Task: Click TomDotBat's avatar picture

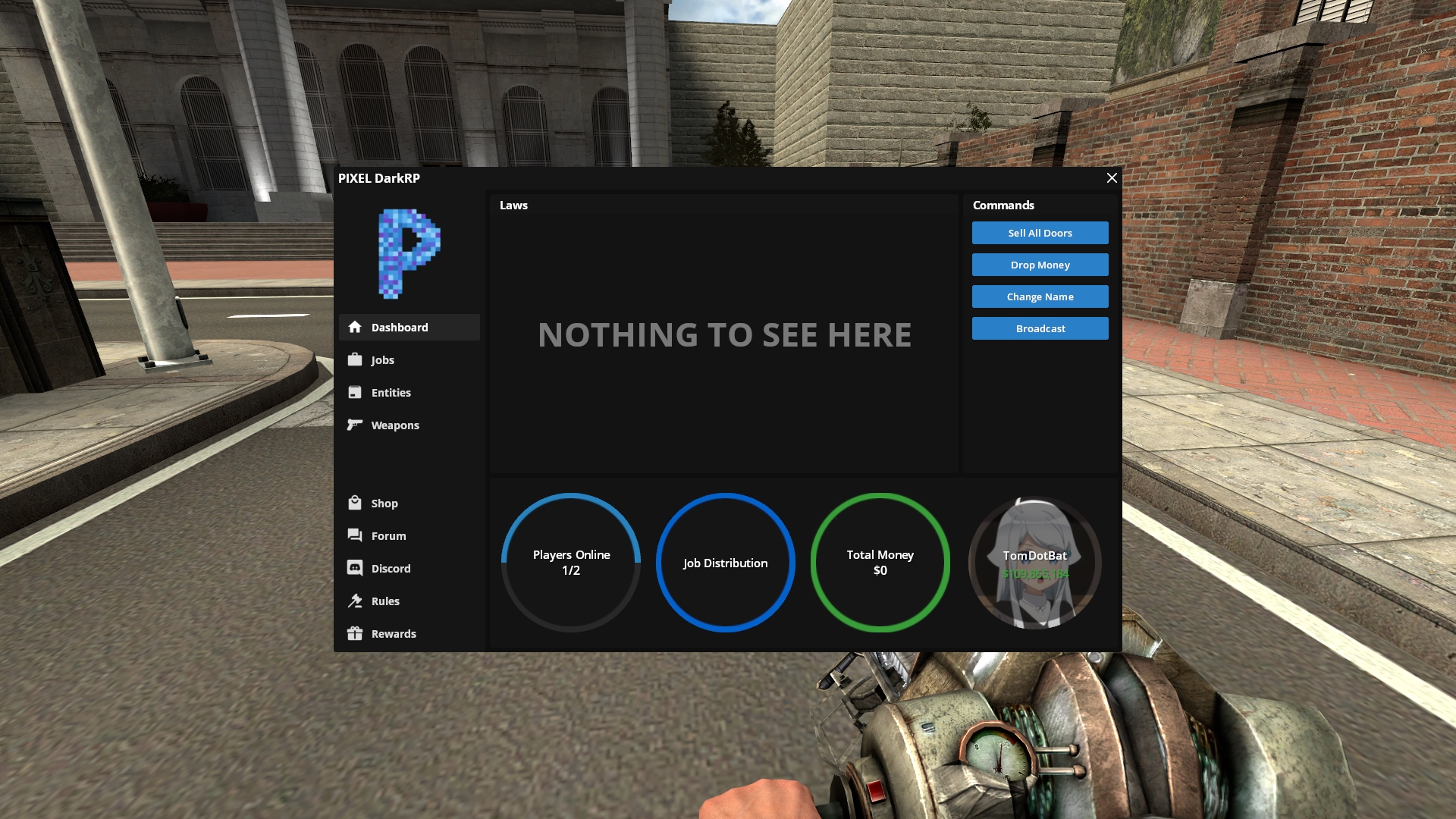Action: coord(1034,562)
